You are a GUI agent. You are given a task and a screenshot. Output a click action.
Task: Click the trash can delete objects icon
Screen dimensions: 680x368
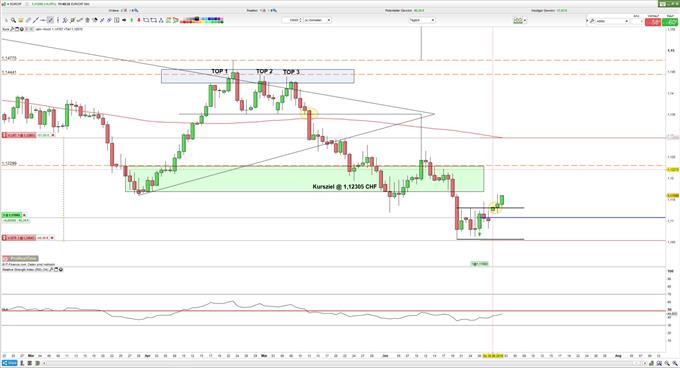87,20
